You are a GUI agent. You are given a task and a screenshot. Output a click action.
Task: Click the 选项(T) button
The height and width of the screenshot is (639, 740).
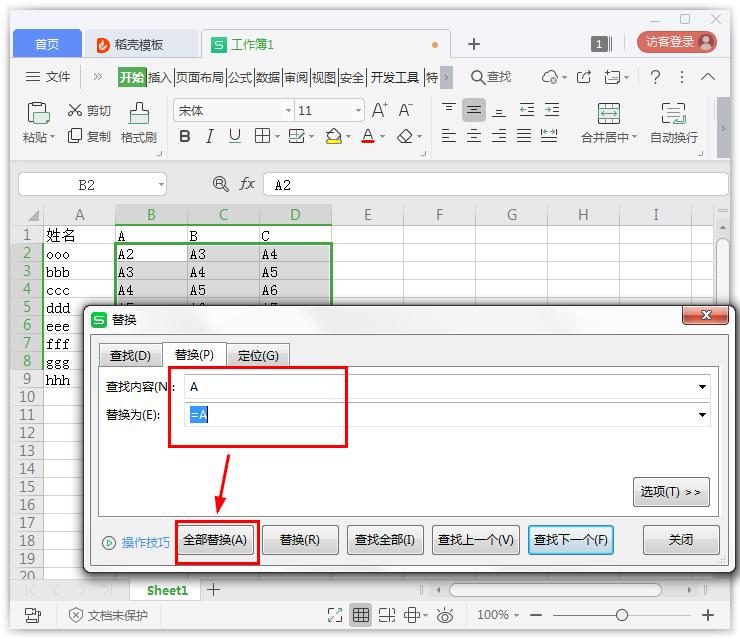tap(670, 492)
